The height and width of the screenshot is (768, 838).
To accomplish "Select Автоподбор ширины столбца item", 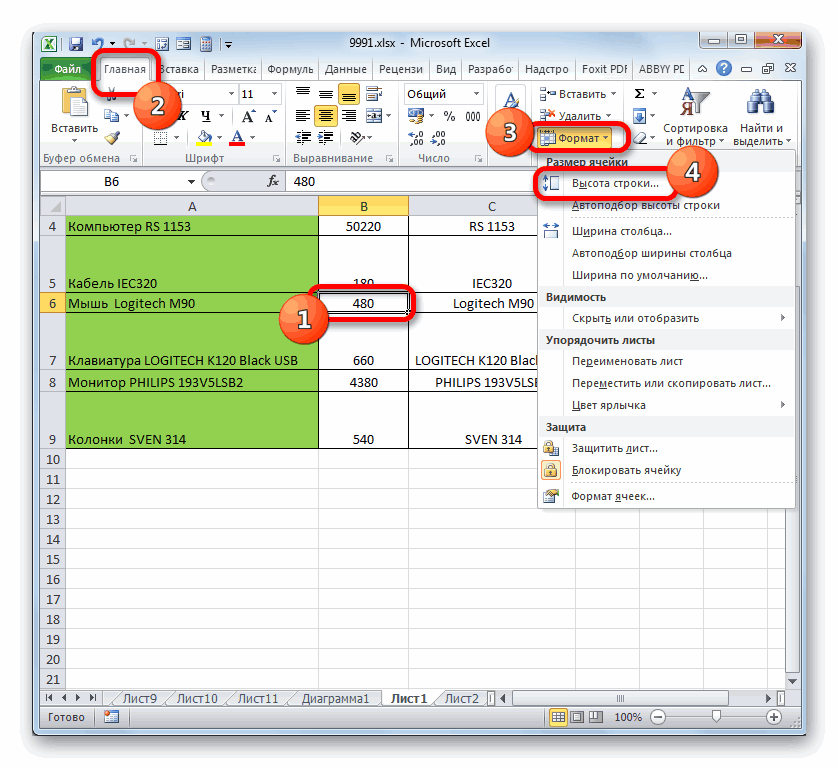I will 666,253.
